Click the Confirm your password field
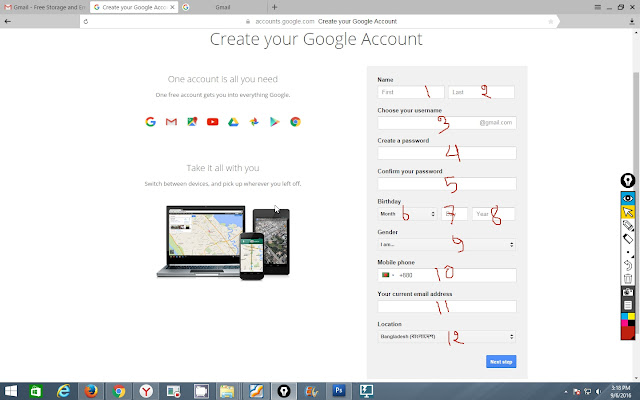This screenshot has height=400, width=640. click(x=447, y=184)
